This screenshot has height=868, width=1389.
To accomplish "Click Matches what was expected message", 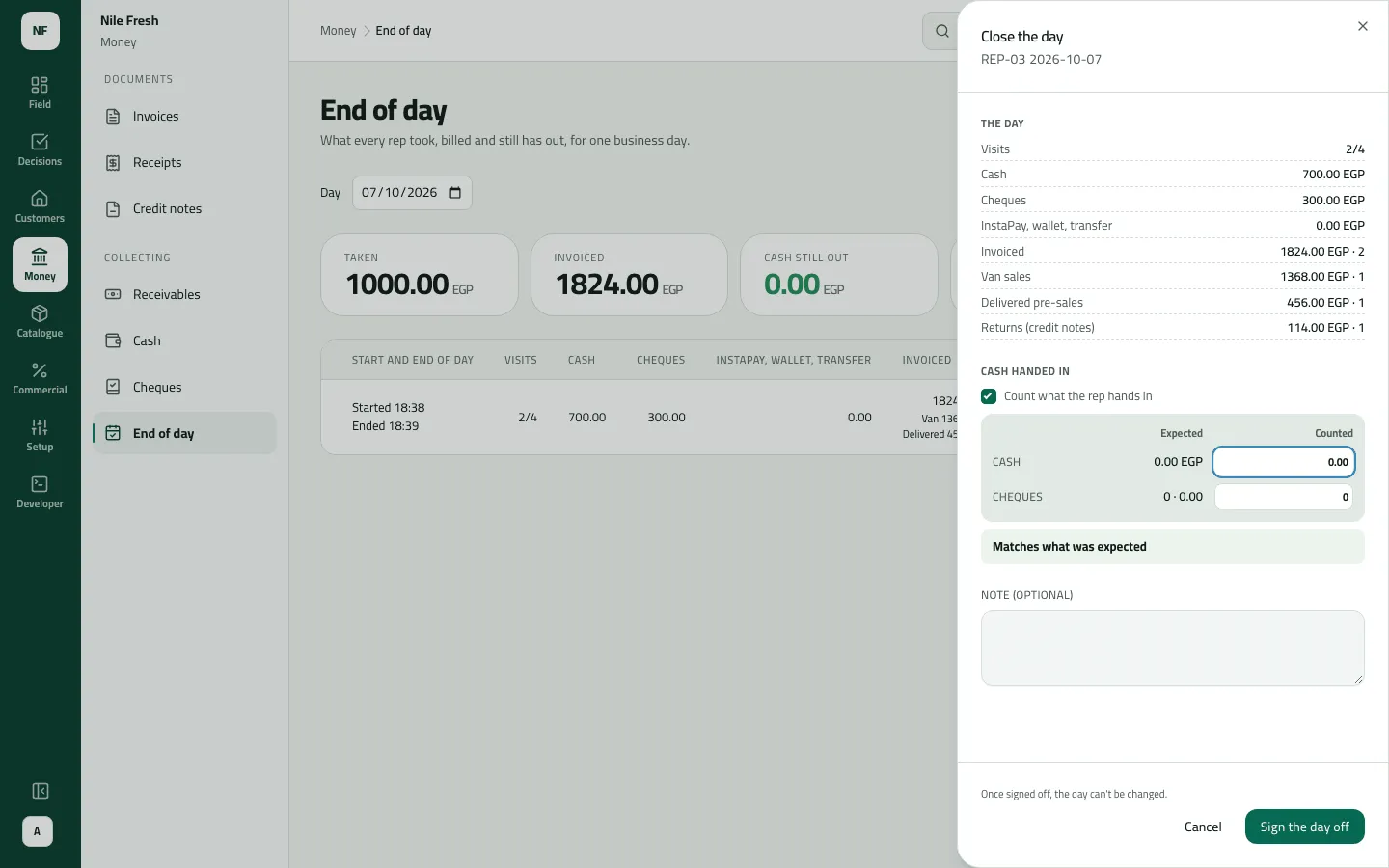I will click(1173, 547).
